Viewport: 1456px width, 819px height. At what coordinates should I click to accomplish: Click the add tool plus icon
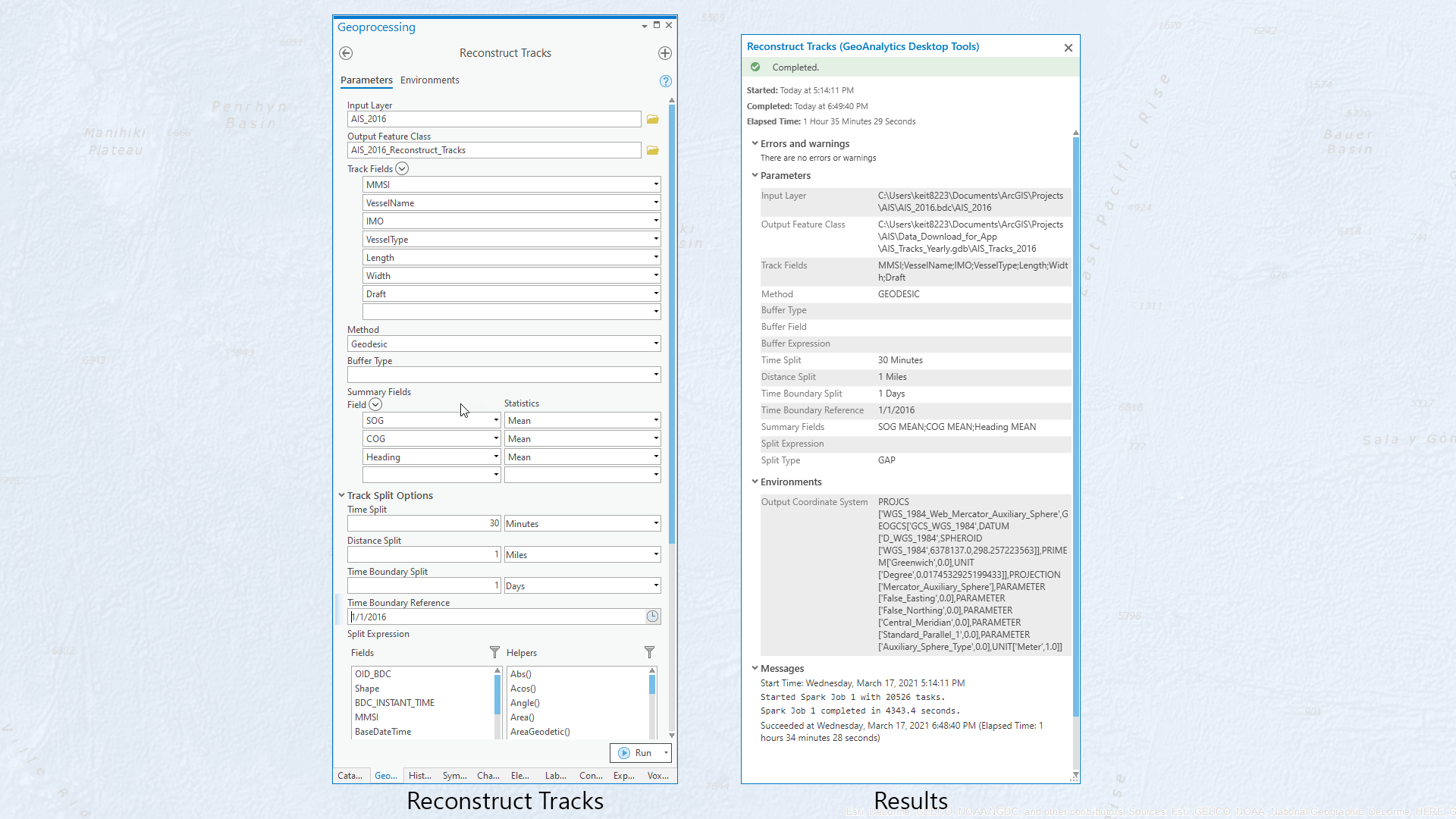(x=665, y=53)
